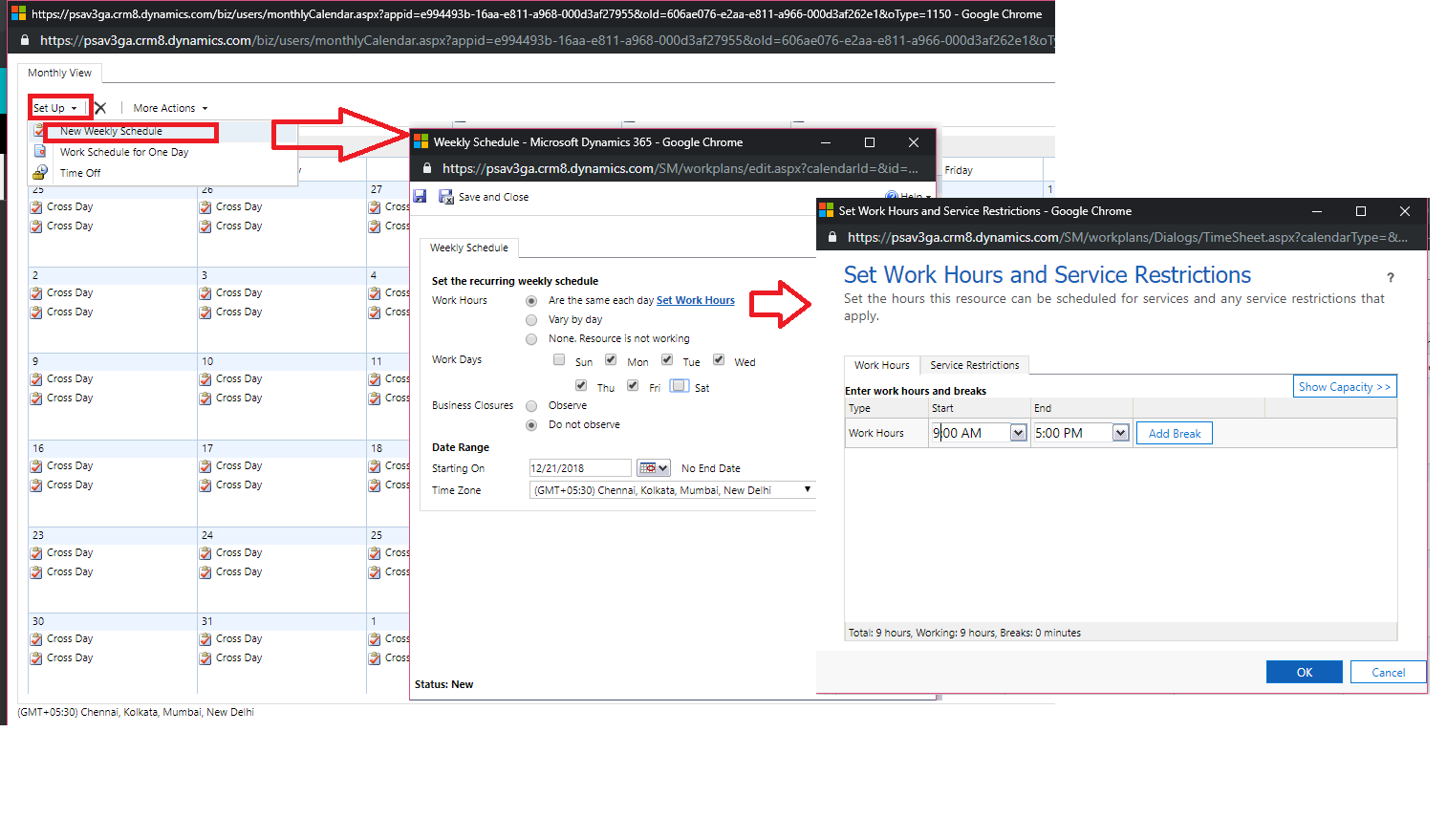Click the first Cross Day clipboard icon under day 24
The image size is (1447, 840).
point(205,553)
